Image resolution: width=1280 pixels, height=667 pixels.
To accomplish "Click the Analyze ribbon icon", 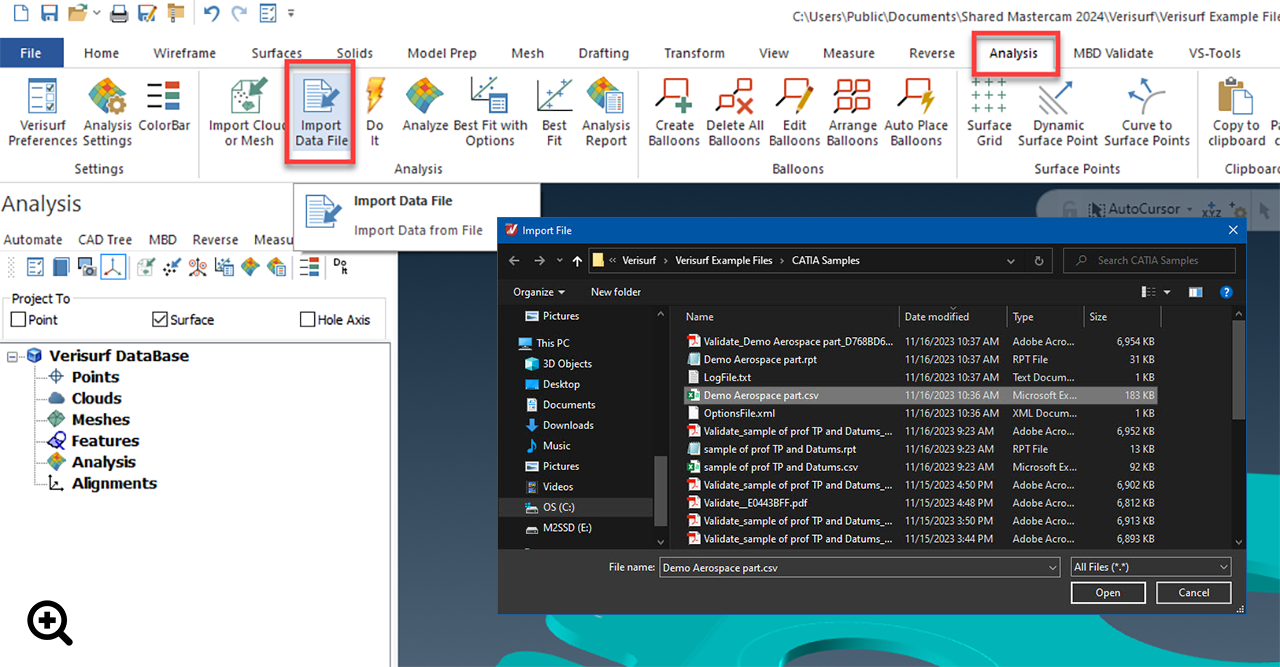I will coord(425,106).
